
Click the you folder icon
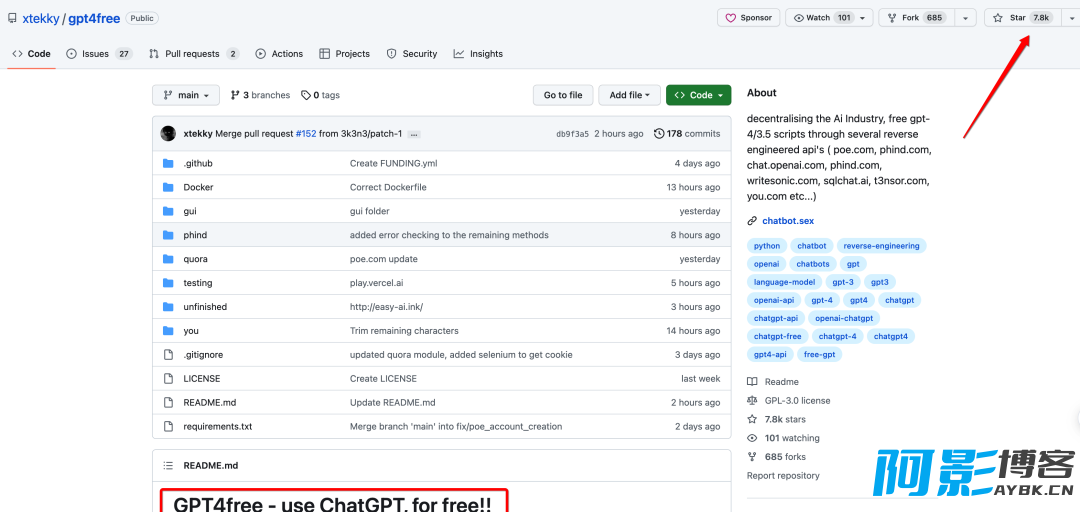(x=168, y=331)
